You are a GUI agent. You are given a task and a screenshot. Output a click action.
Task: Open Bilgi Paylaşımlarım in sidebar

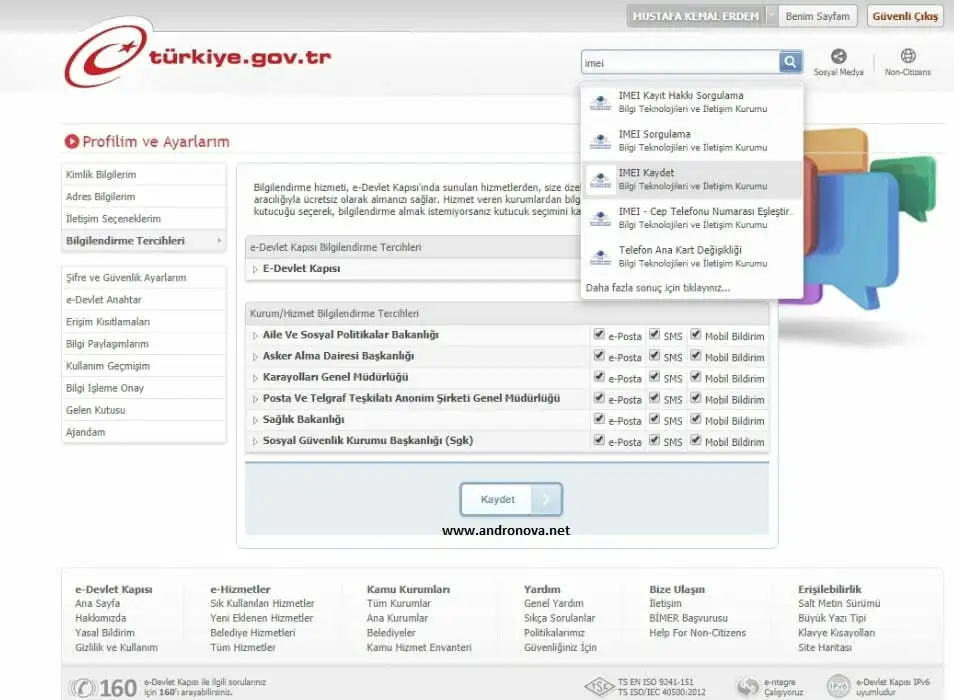click(144, 344)
